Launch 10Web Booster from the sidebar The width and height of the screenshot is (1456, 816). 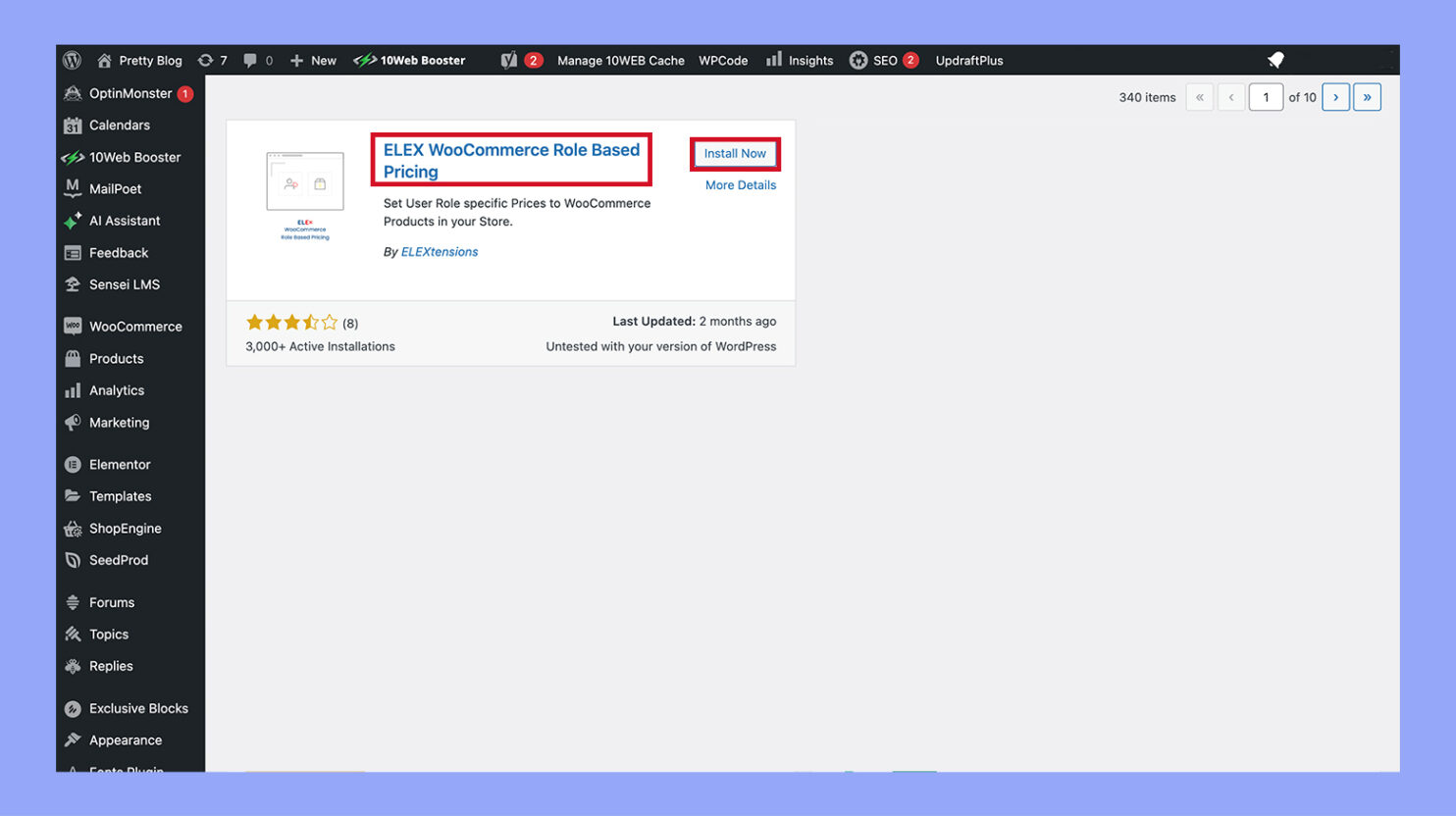point(132,157)
